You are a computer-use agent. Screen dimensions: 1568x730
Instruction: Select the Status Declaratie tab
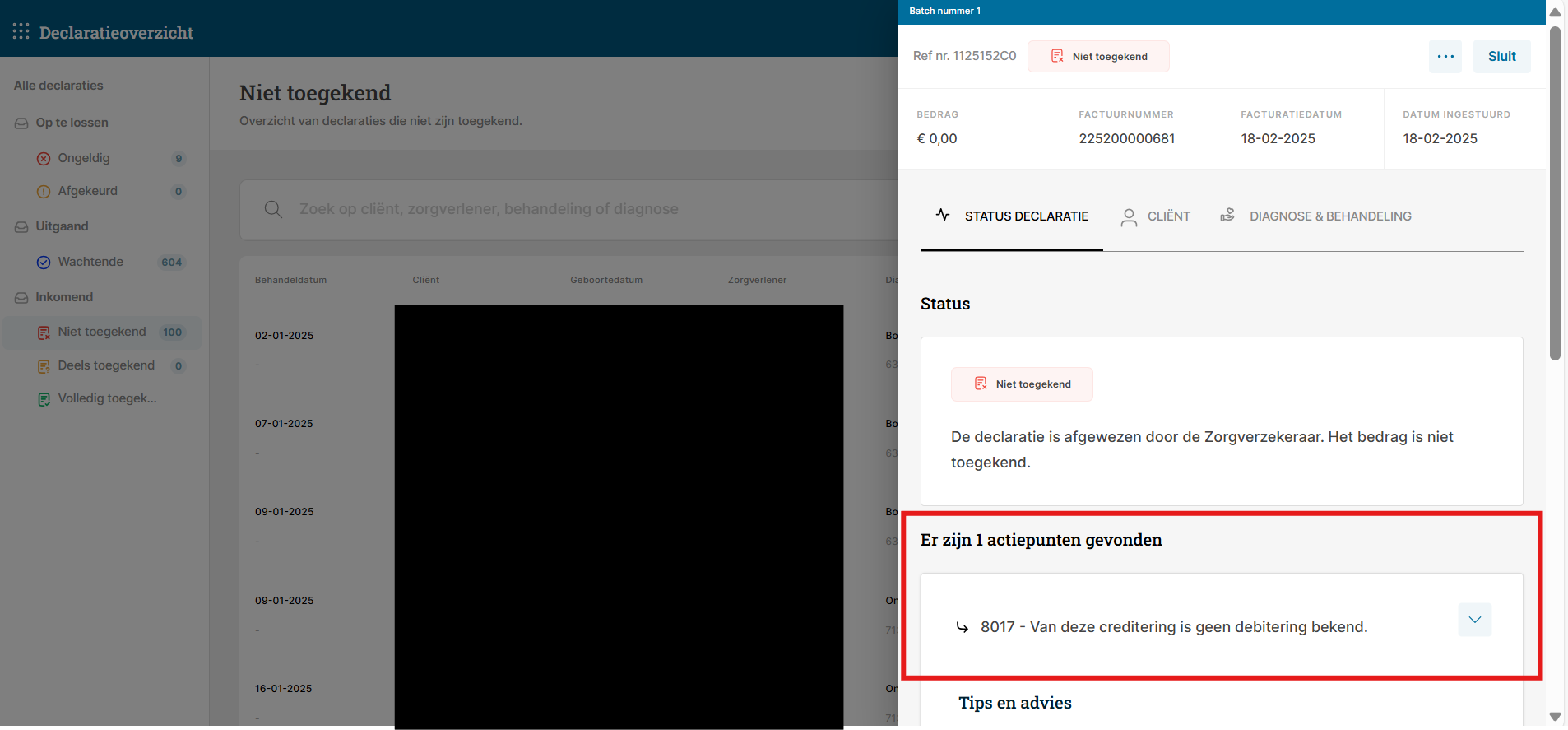(1012, 216)
